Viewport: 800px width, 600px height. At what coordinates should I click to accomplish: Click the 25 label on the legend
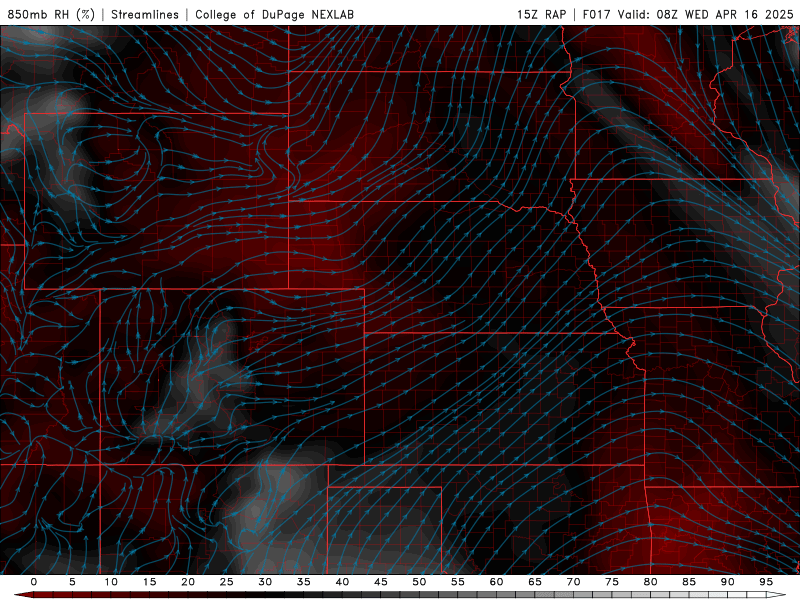(227, 582)
